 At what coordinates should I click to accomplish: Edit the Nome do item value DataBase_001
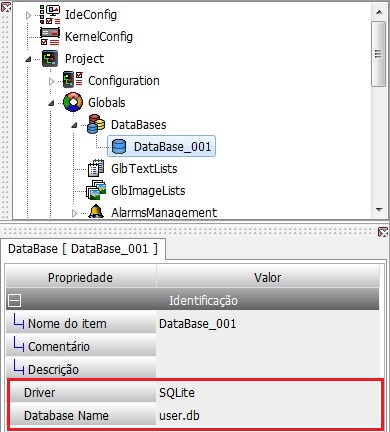268,324
